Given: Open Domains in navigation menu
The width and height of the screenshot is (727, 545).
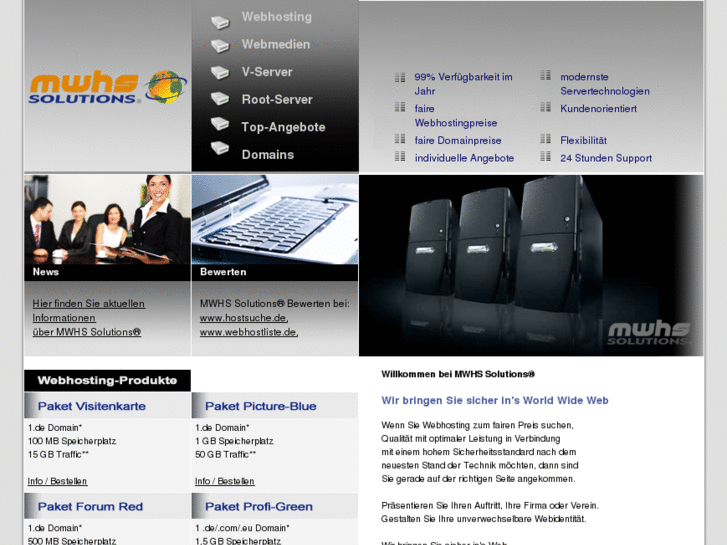Looking at the screenshot, I should tap(268, 155).
